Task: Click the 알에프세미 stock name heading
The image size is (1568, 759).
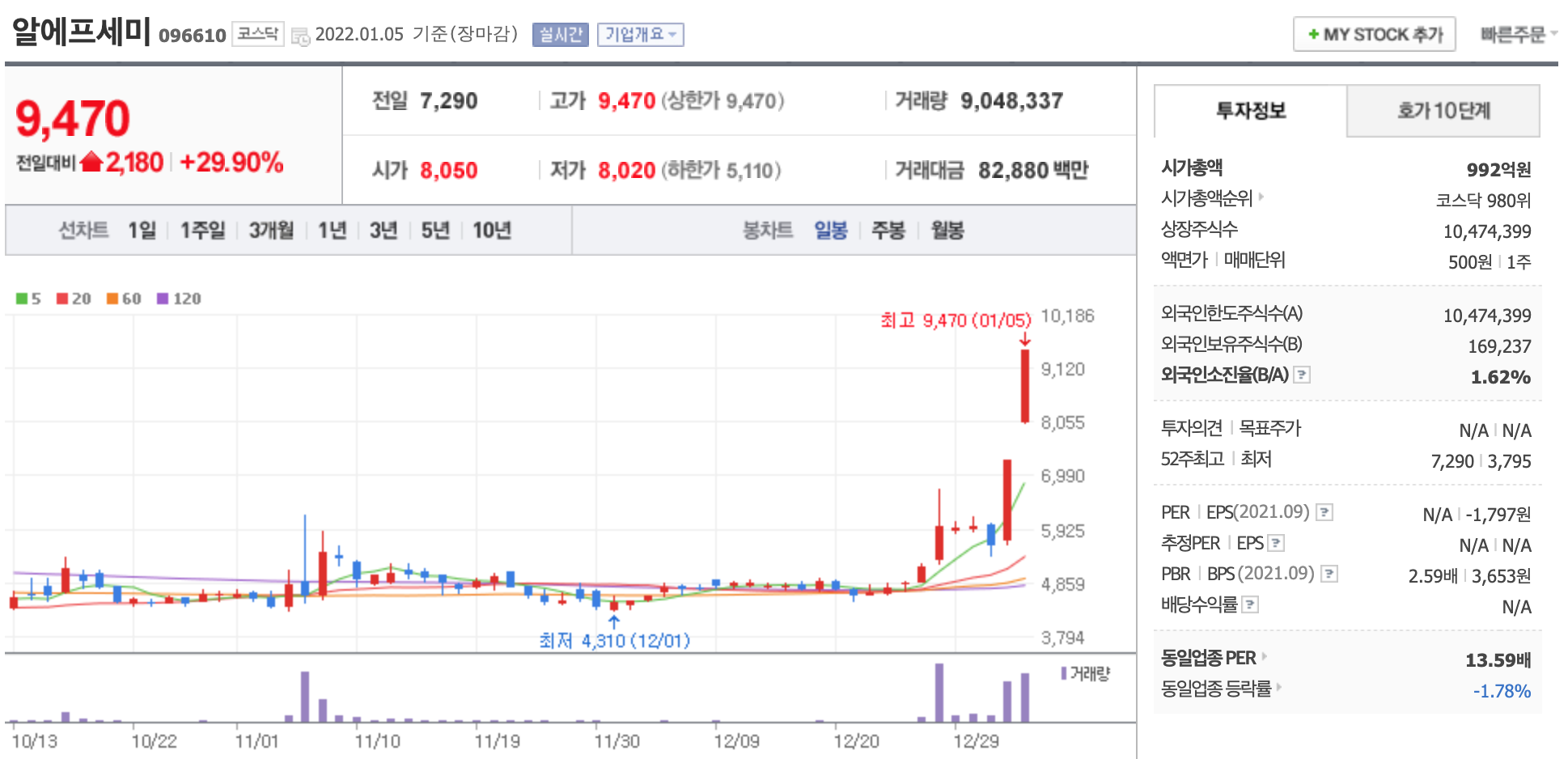Action: pos(81,31)
